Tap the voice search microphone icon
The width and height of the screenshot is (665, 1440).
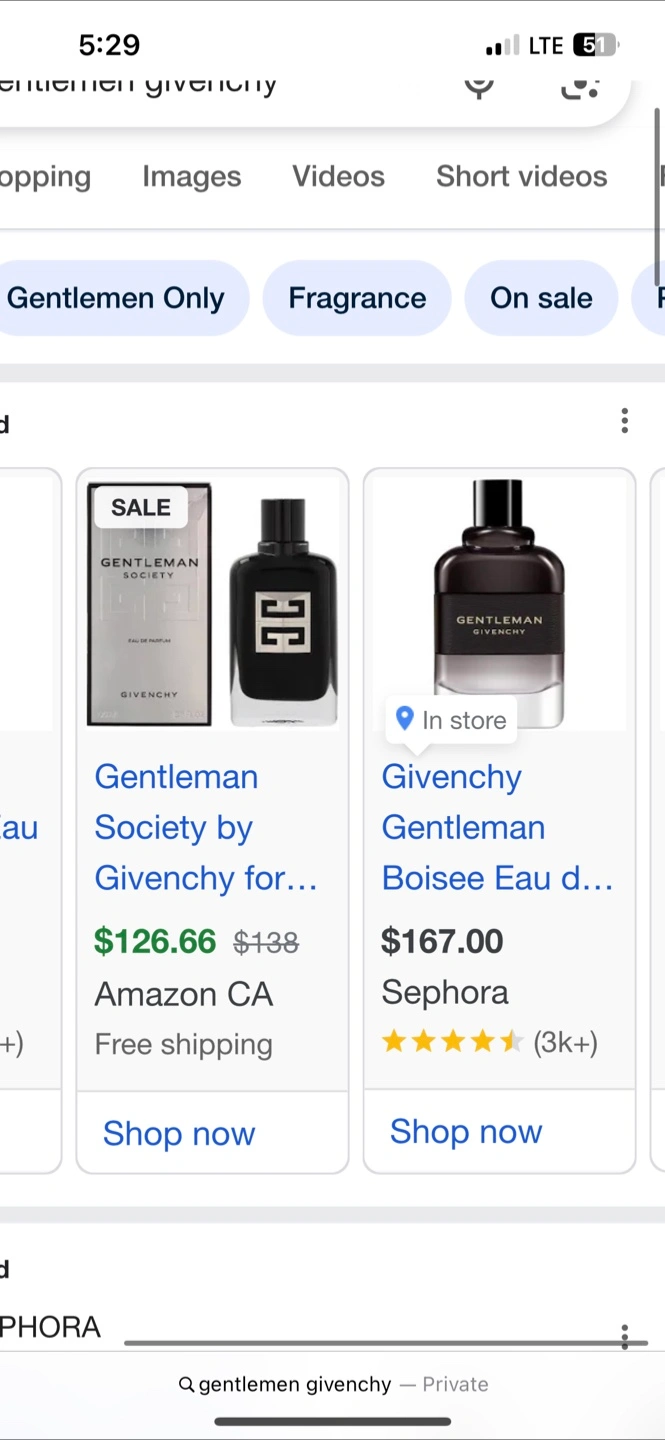tap(479, 86)
